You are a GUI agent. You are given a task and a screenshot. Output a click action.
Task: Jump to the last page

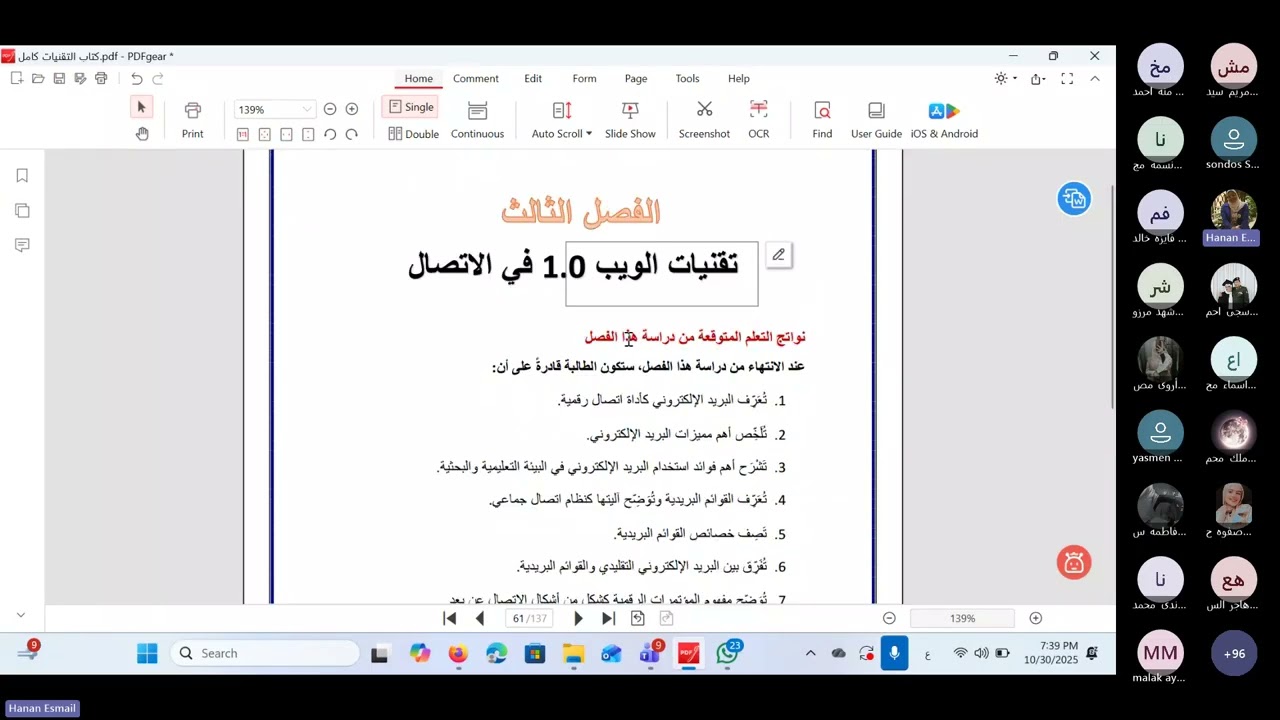coord(608,619)
